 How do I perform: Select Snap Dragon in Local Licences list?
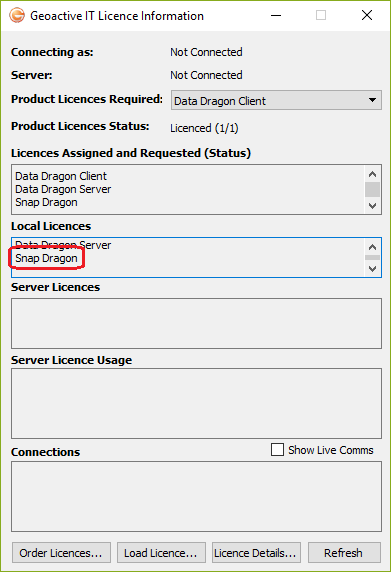(x=46, y=258)
